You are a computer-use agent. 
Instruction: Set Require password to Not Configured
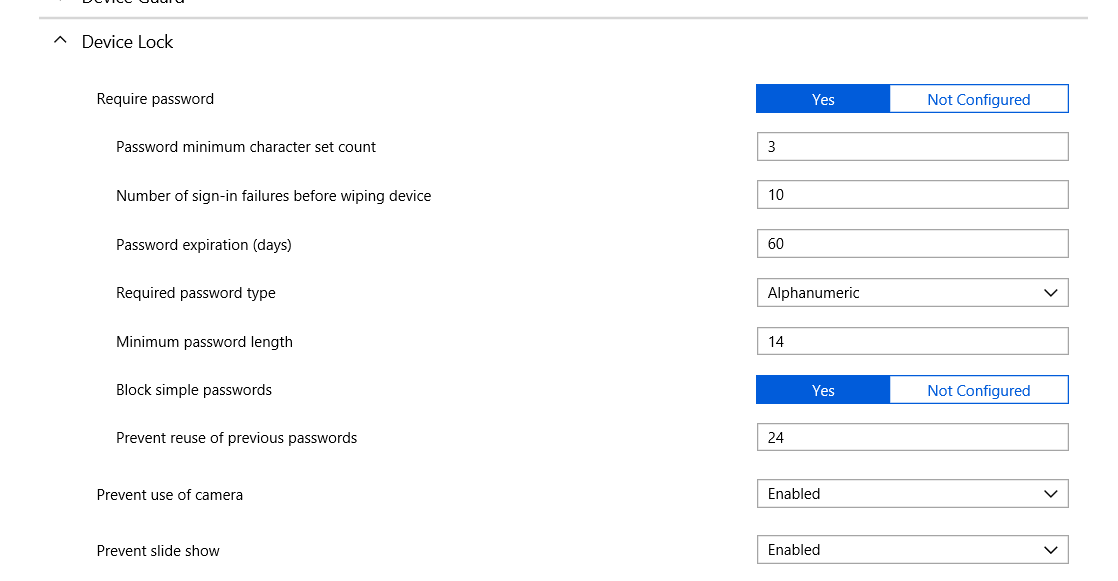[978, 98]
